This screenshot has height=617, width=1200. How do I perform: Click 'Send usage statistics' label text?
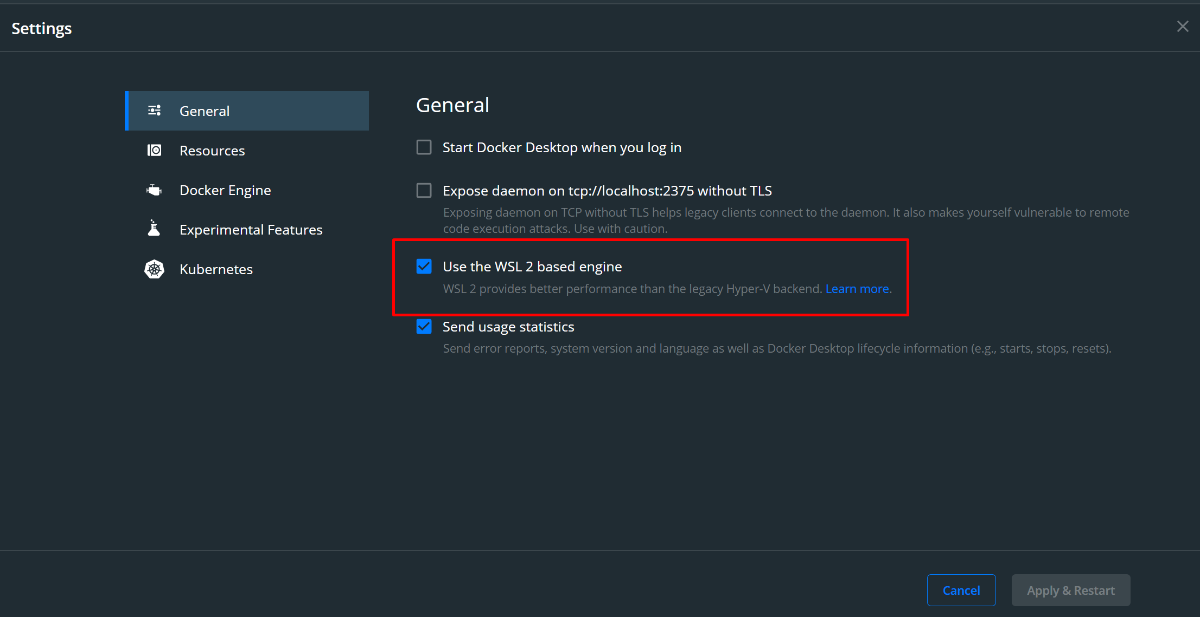coord(508,327)
